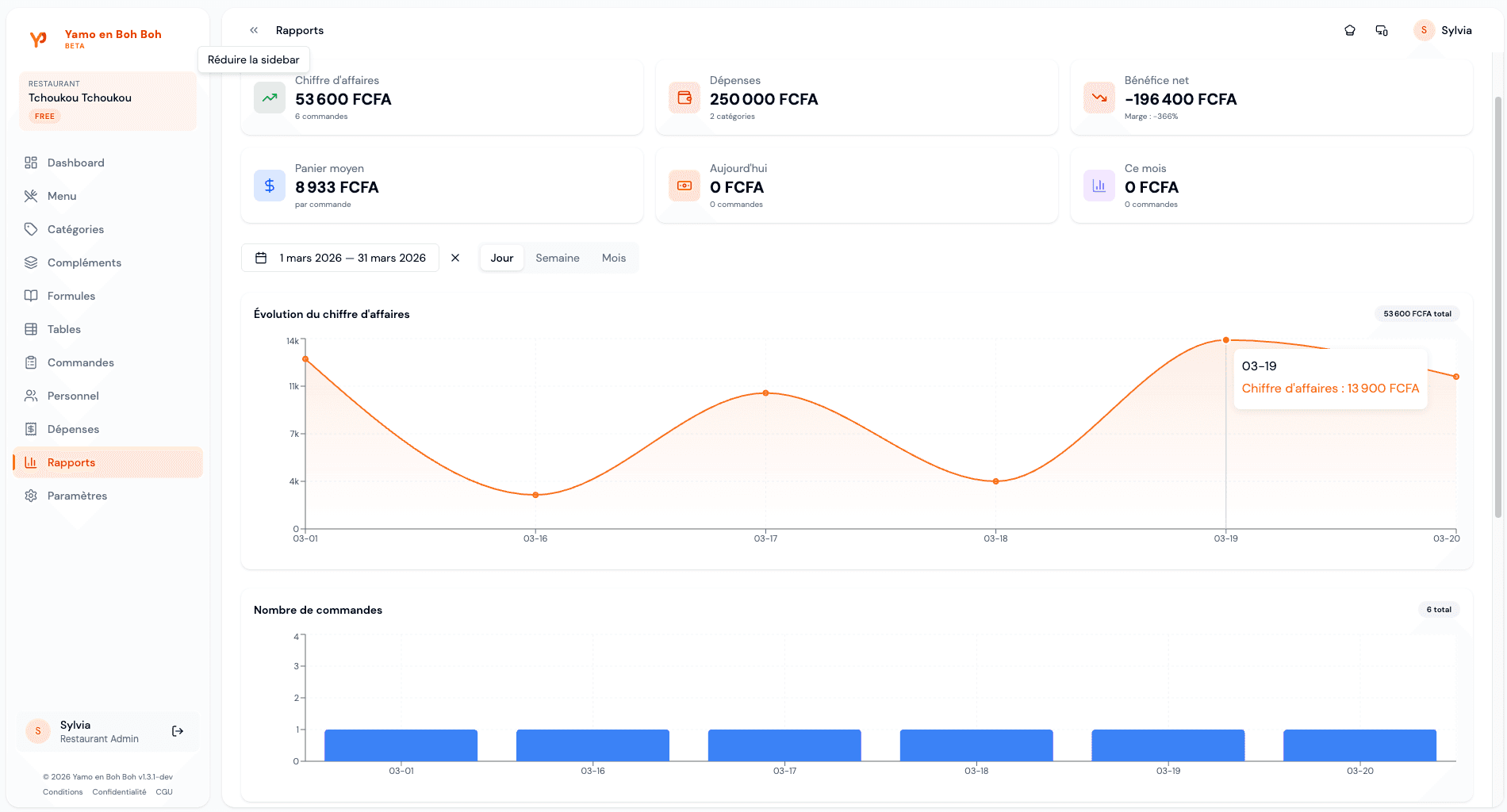Click the Yamo en Boh Boh logo

[38, 39]
